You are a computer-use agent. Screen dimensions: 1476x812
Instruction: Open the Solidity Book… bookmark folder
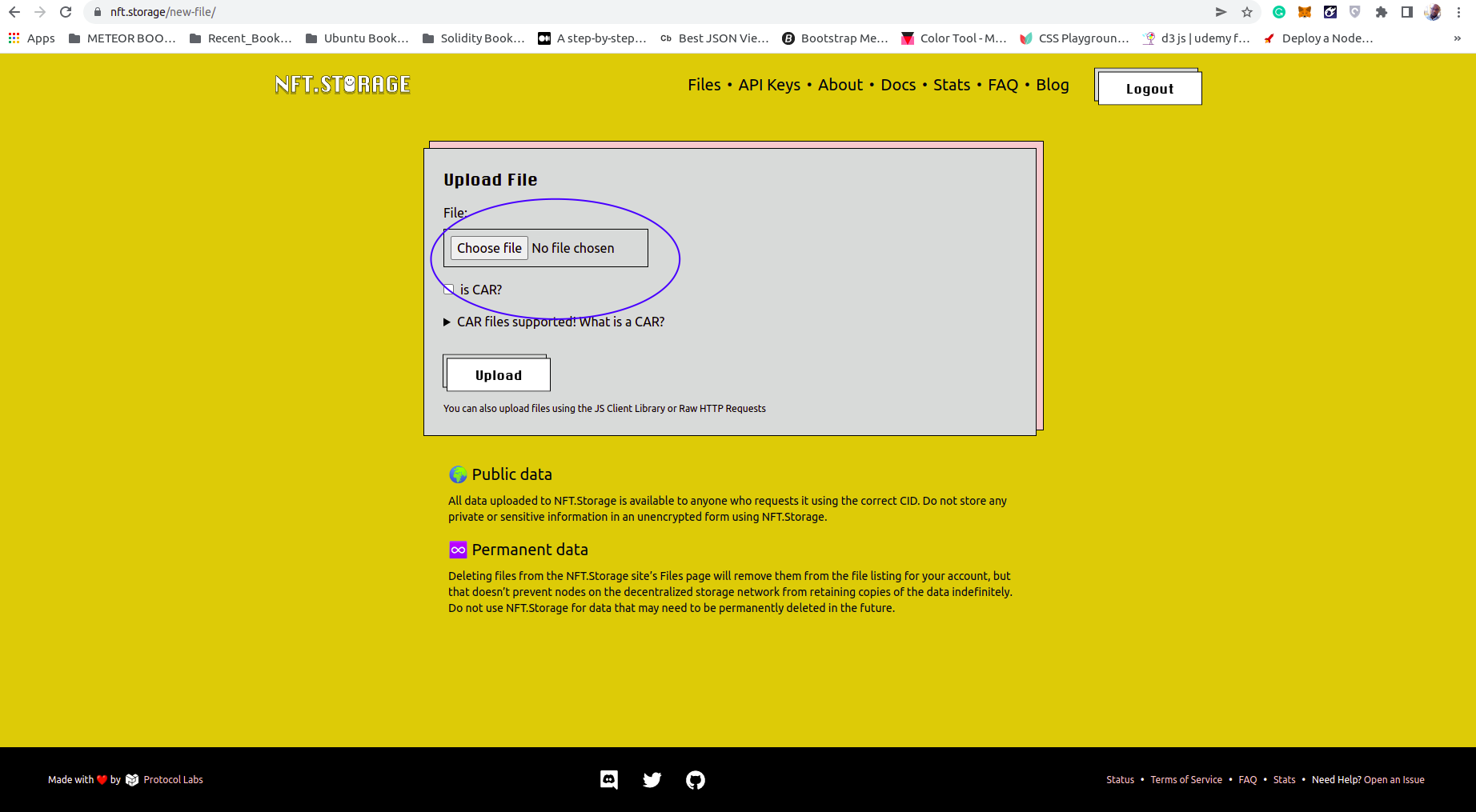(473, 38)
